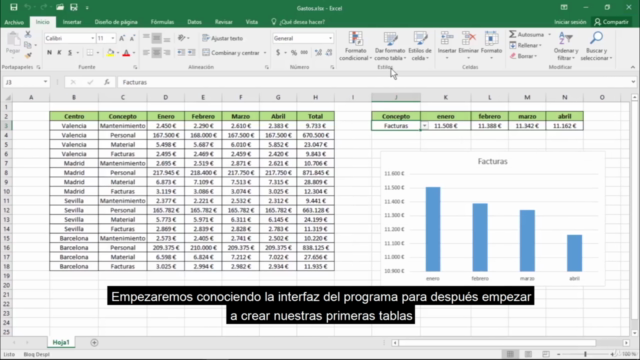Open the Borrar clear dropdown
Screen dimensions: 640x360
coord(523,56)
